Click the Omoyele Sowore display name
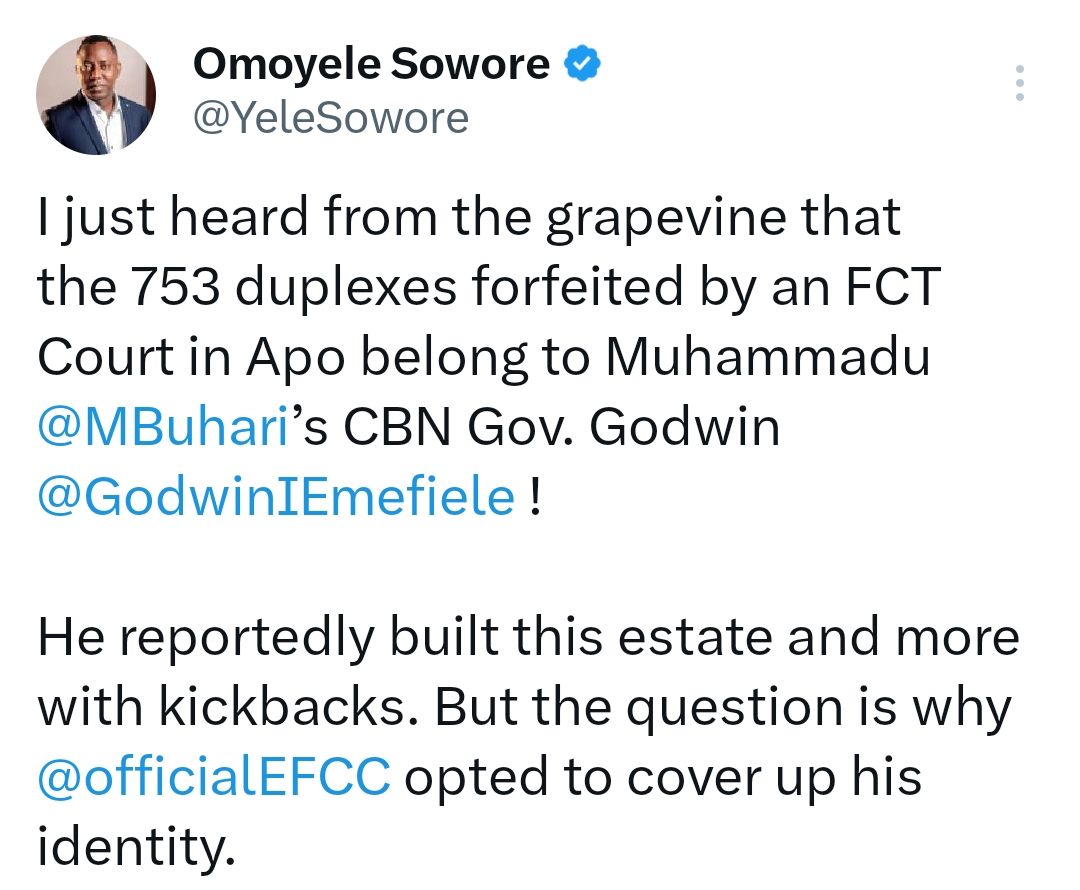Image resolution: width=1080 pixels, height=890 pixels. [x=371, y=64]
